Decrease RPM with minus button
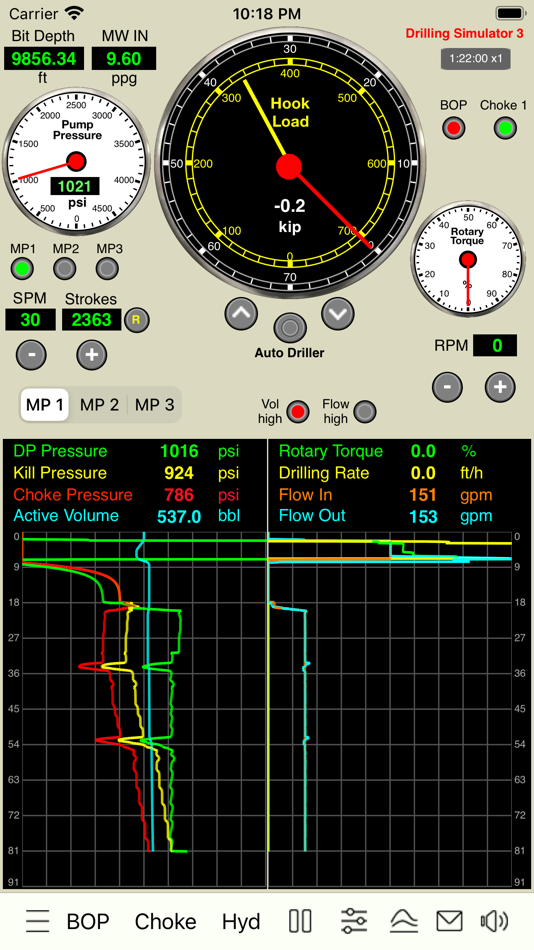 pyautogui.click(x=447, y=387)
